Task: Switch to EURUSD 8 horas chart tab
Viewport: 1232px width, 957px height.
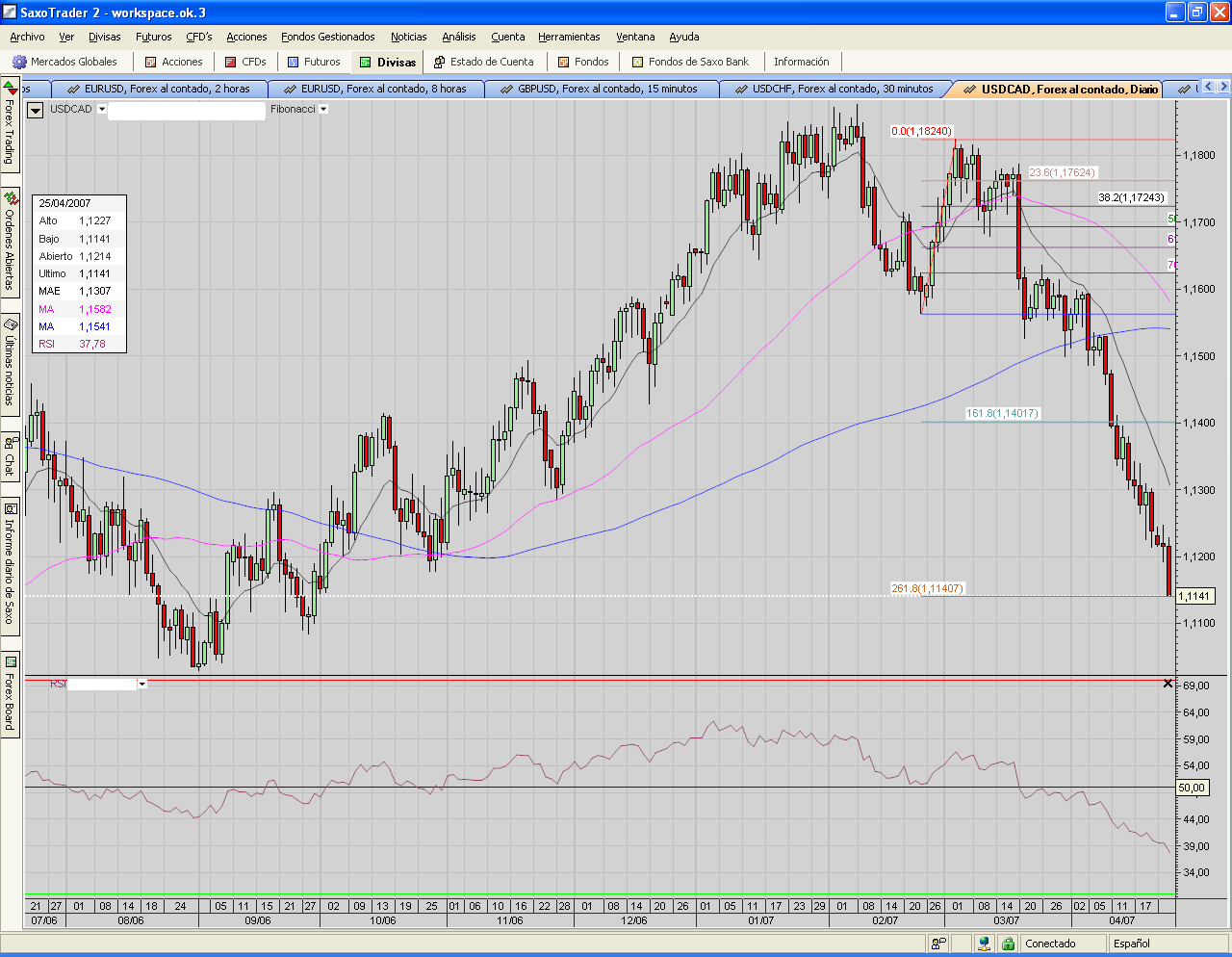Action: pos(375,89)
